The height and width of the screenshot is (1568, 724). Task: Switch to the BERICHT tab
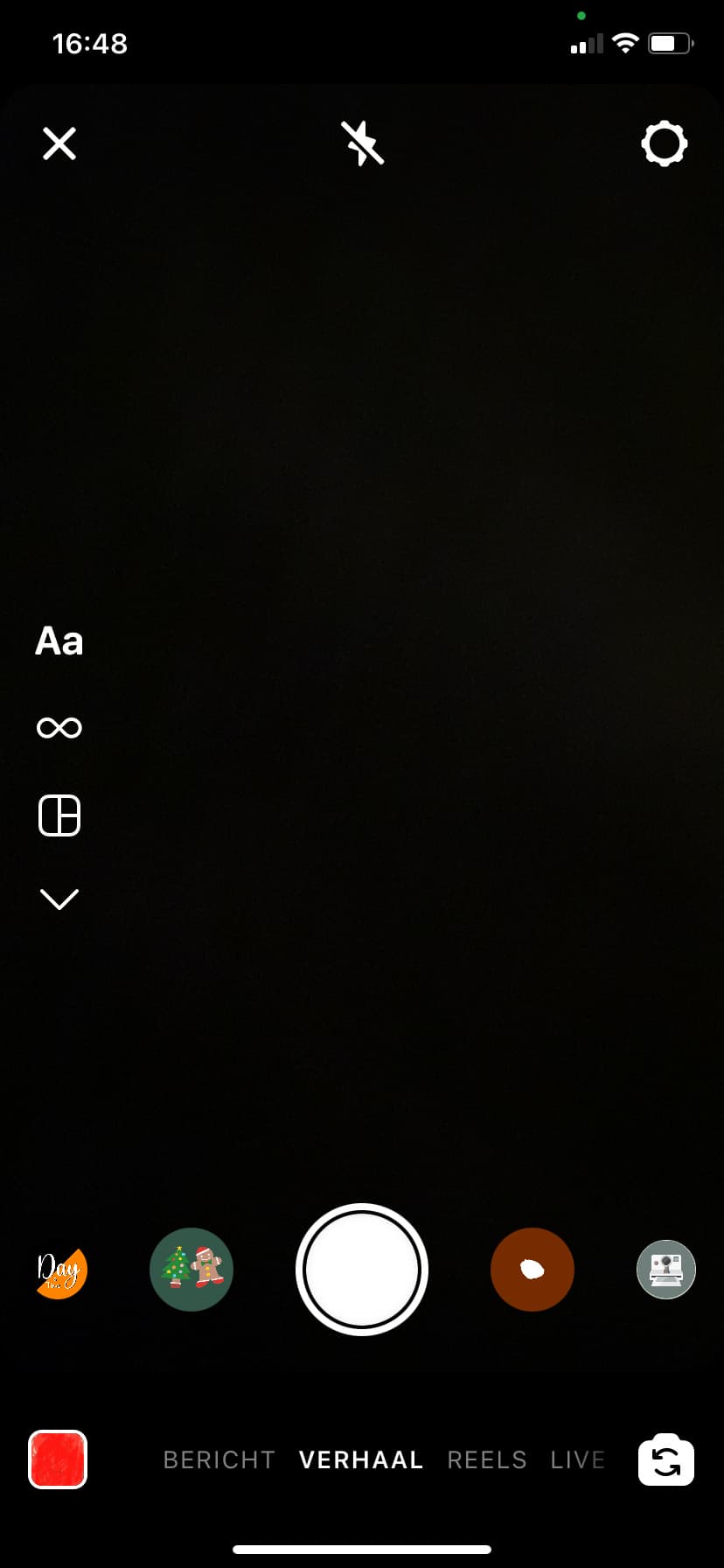[219, 1459]
